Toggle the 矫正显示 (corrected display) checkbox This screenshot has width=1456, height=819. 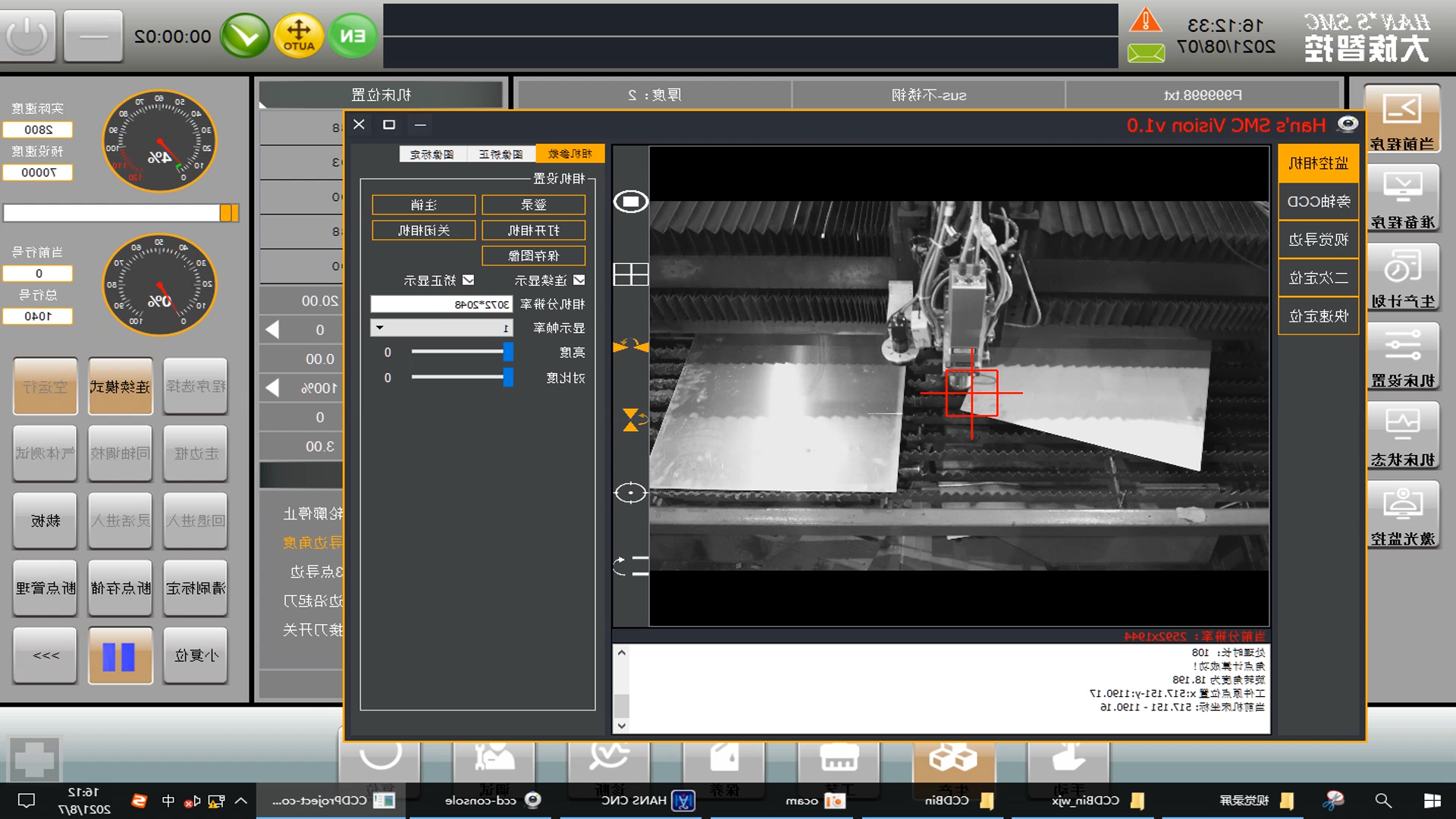(469, 280)
